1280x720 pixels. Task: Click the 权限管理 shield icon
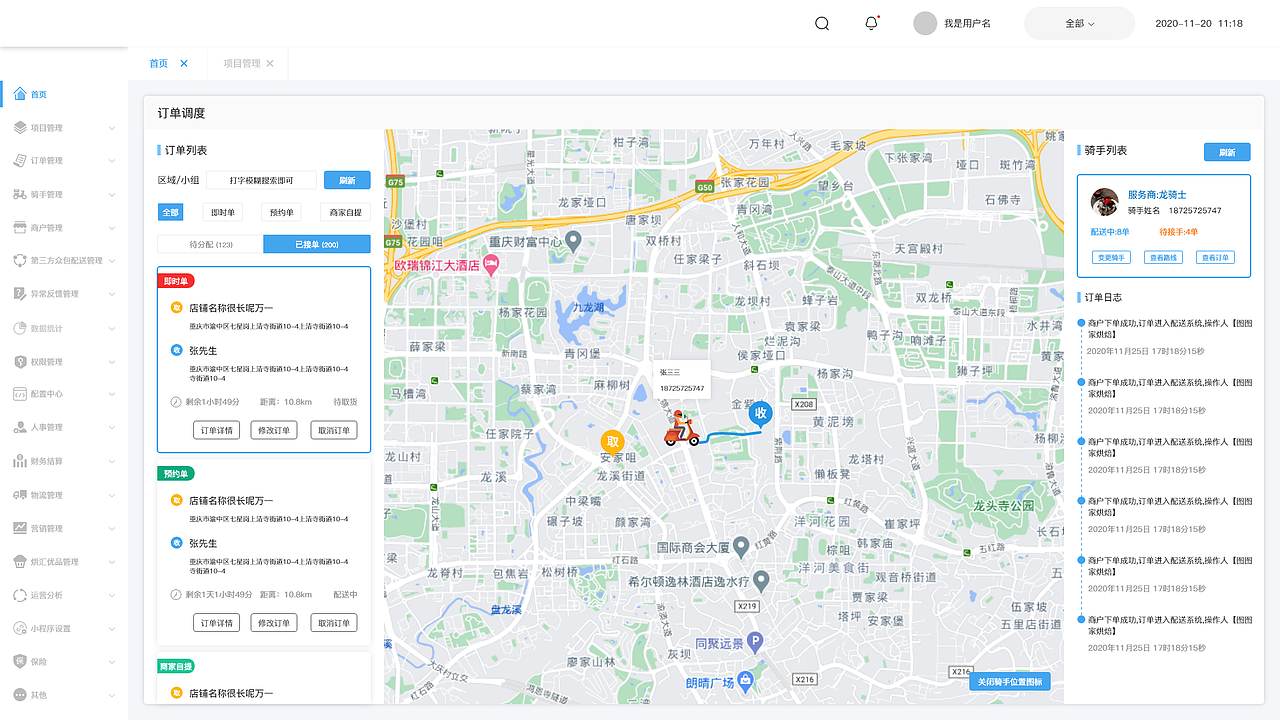pos(20,361)
